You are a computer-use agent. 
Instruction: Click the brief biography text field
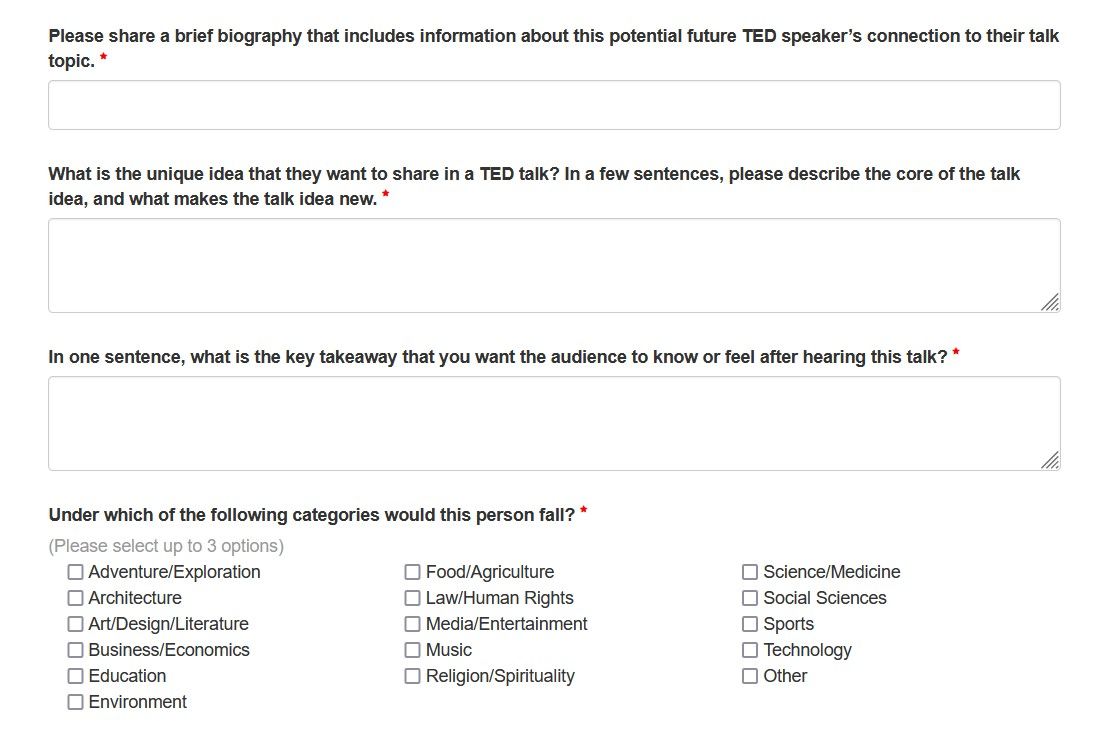pyautogui.click(x=553, y=104)
